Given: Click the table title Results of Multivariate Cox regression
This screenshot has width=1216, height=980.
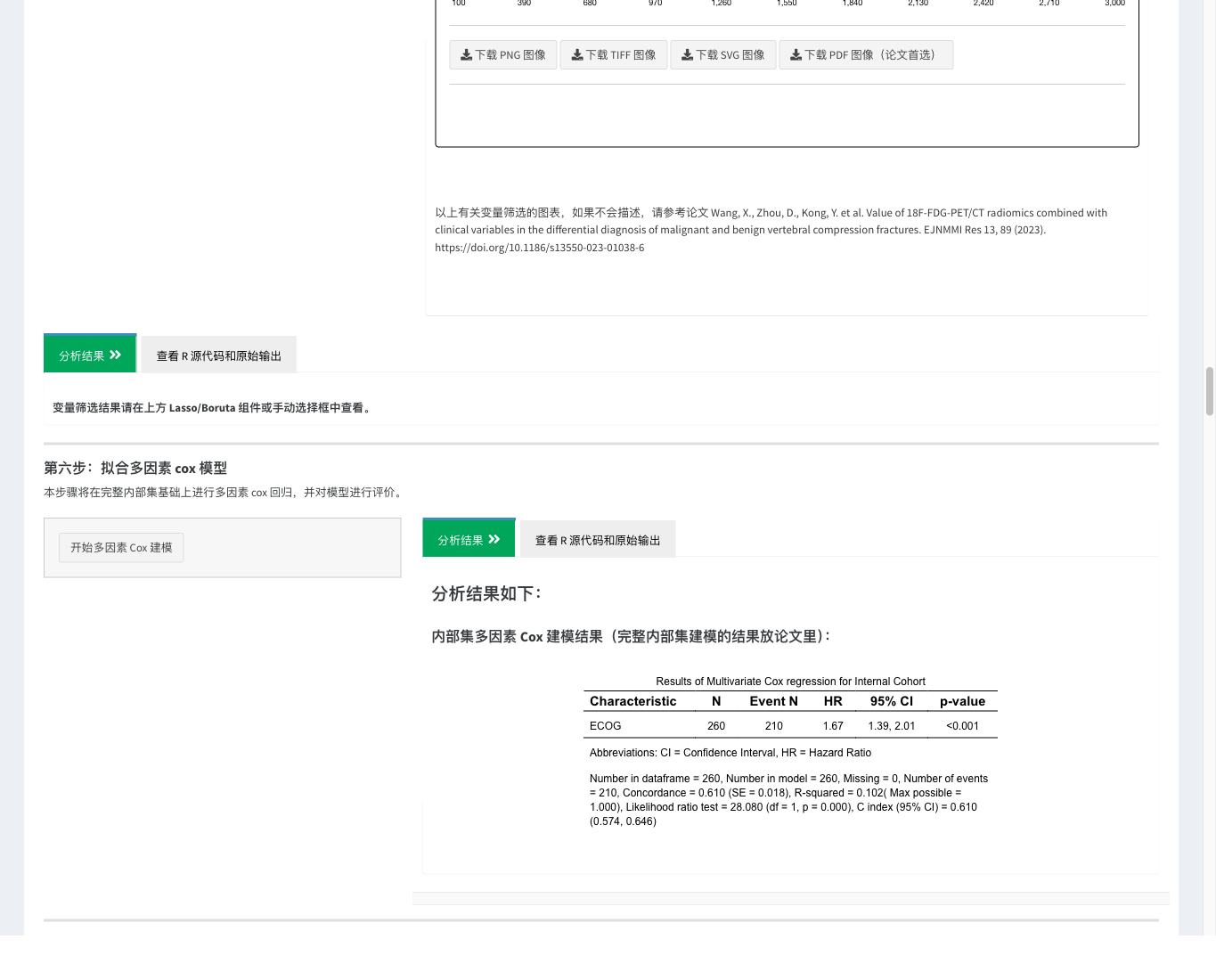Looking at the screenshot, I should tap(790, 682).
